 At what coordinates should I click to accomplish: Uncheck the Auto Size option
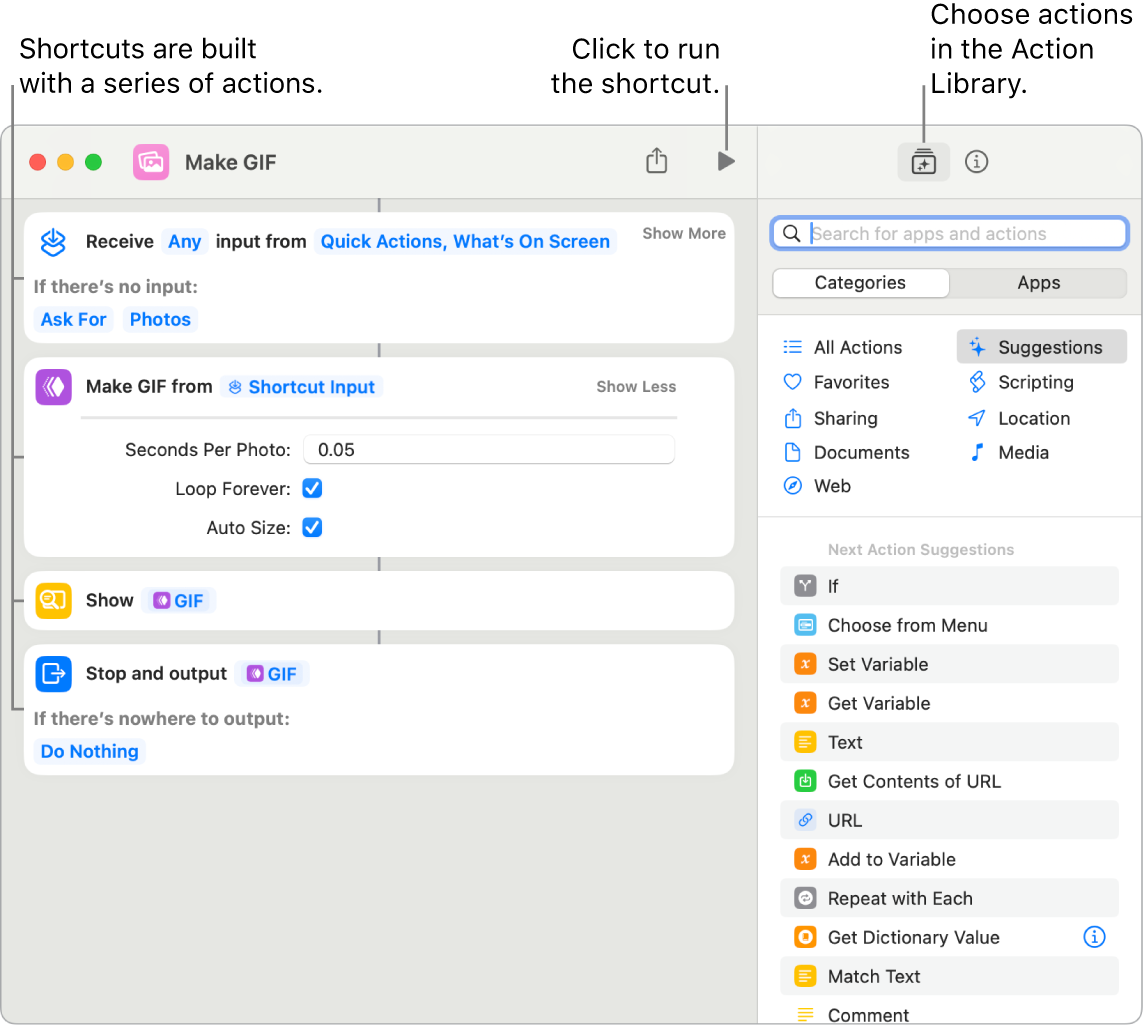pos(311,527)
